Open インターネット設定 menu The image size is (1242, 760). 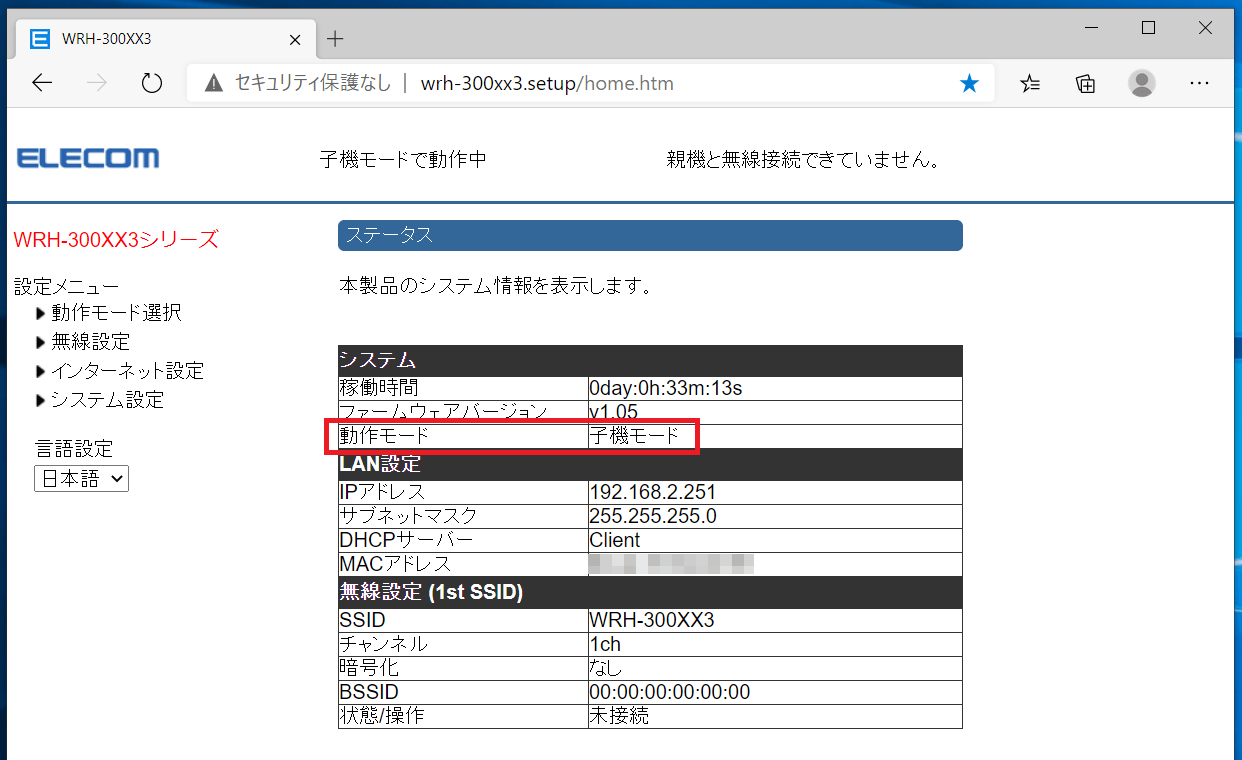[x=128, y=371]
